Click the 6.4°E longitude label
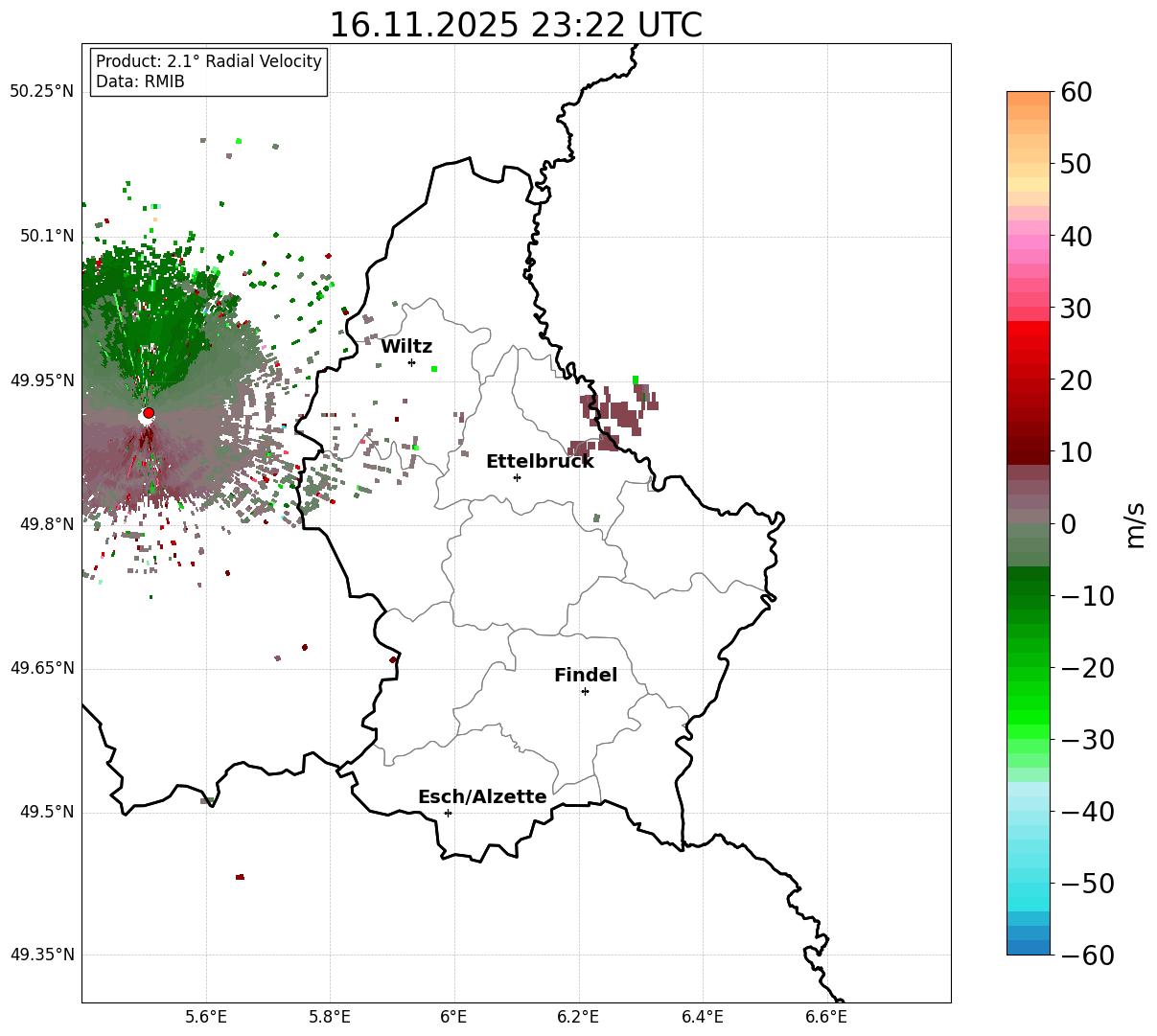Viewport: 1157px width, 1036px height. pyautogui.click(x=703, y=1017)
